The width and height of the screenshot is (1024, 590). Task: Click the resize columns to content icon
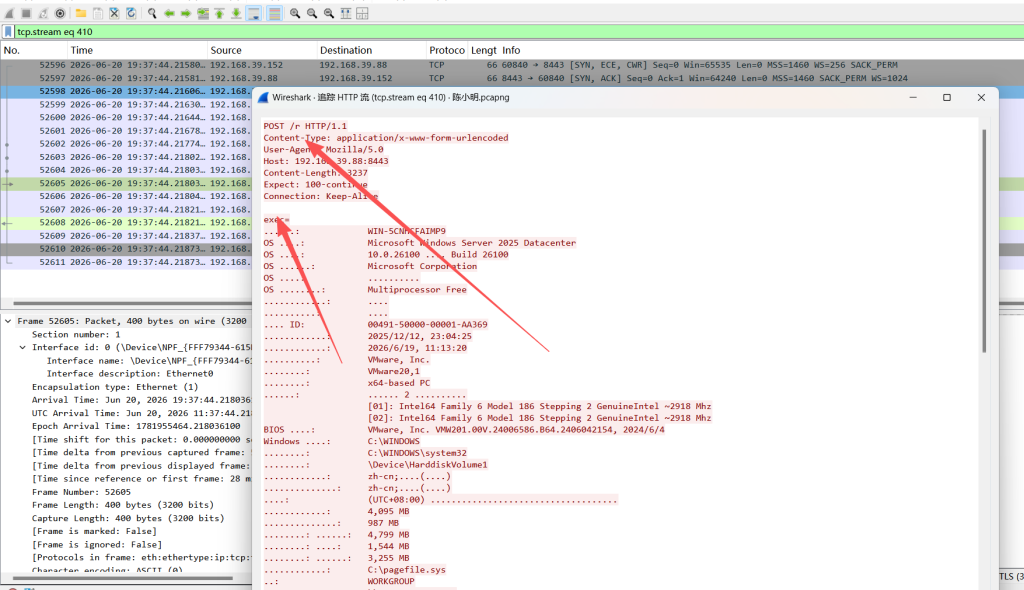pos(346,13)
